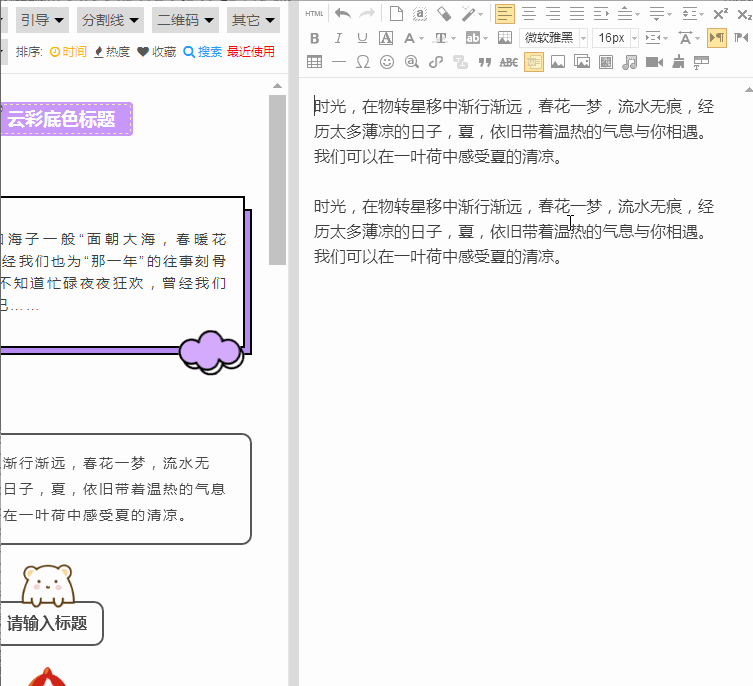
Task: Toggle underline formatting
Action: 362,38
